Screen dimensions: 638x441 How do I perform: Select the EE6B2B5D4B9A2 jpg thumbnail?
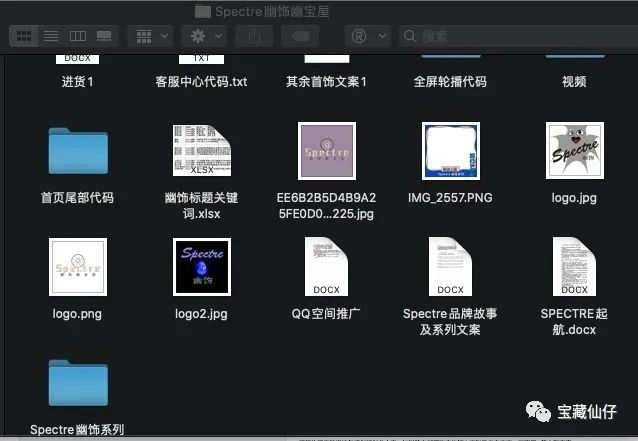point(327,151)
